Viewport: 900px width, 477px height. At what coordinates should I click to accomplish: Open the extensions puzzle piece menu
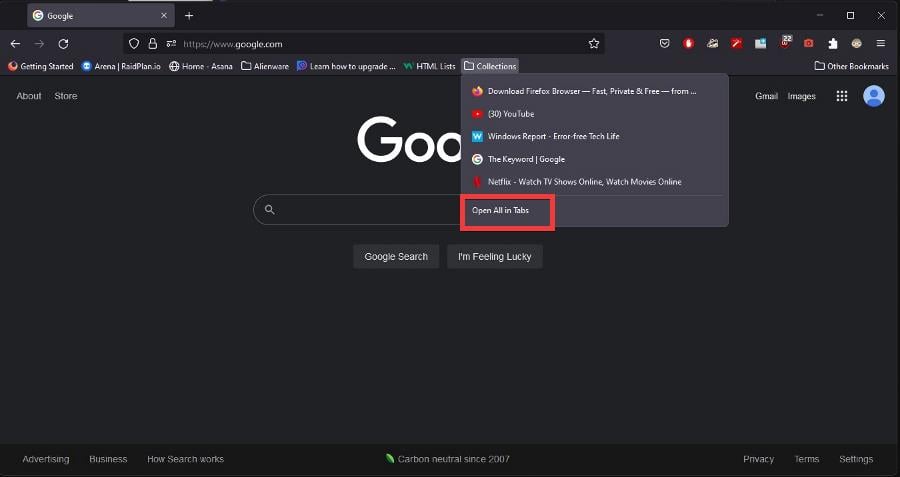pos(833,44)
